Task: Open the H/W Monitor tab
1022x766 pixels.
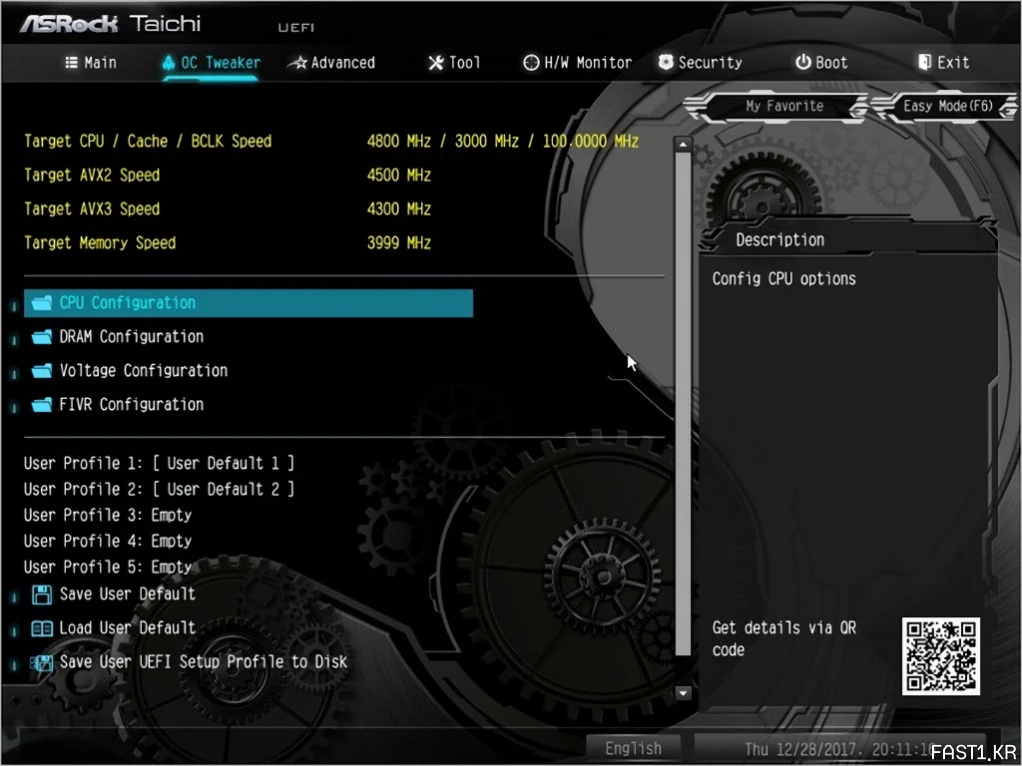Action: click(x=577, y=62)
